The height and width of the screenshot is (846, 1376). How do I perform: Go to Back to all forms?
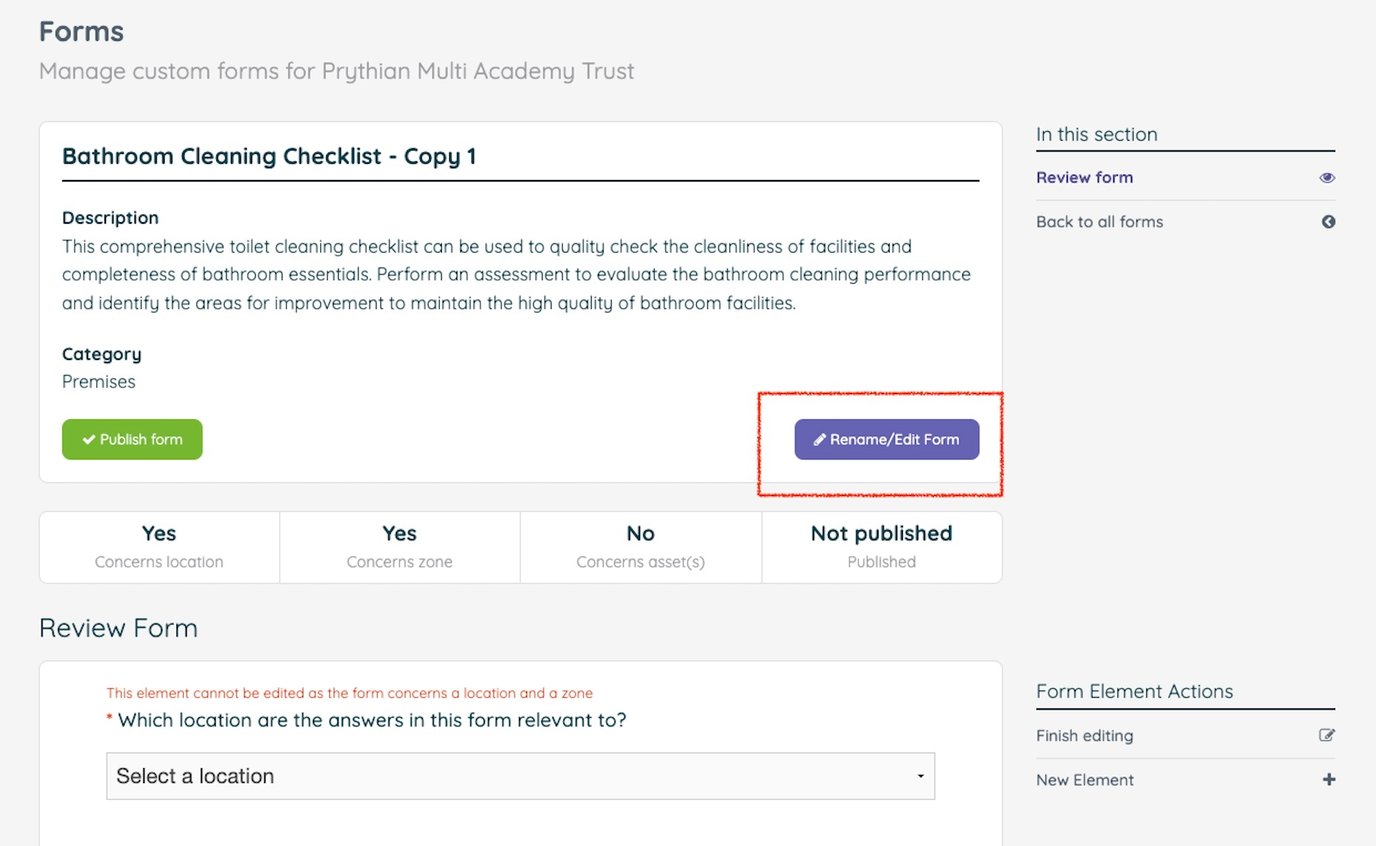point(1099,222)
